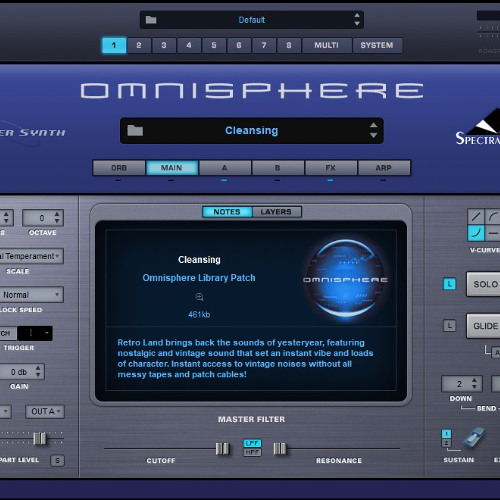Open the Trigger mode dropdown arrow

(x=47, y=333)
